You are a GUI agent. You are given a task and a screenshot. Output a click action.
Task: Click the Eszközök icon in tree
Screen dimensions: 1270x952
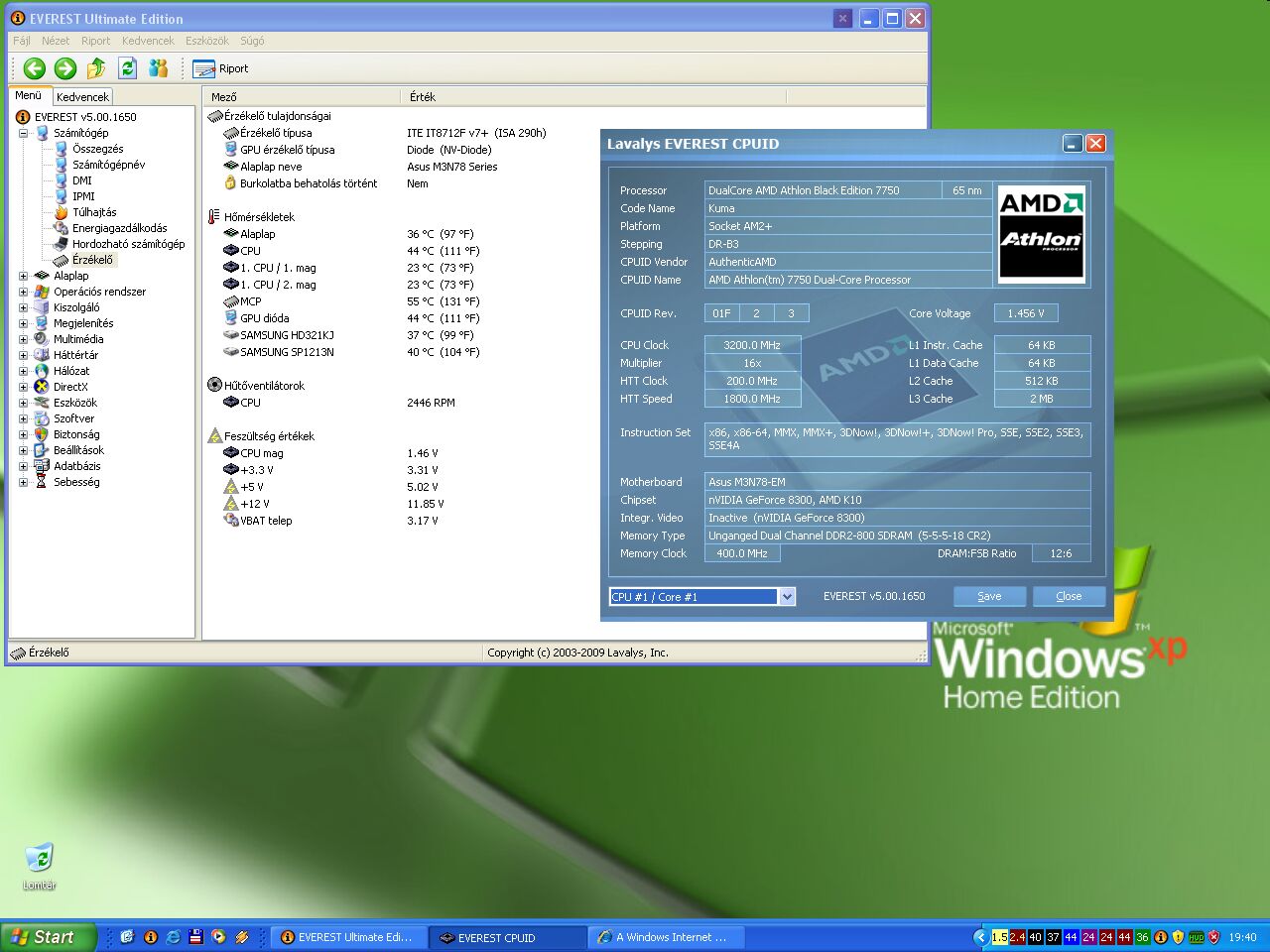(x=42, y=403)
